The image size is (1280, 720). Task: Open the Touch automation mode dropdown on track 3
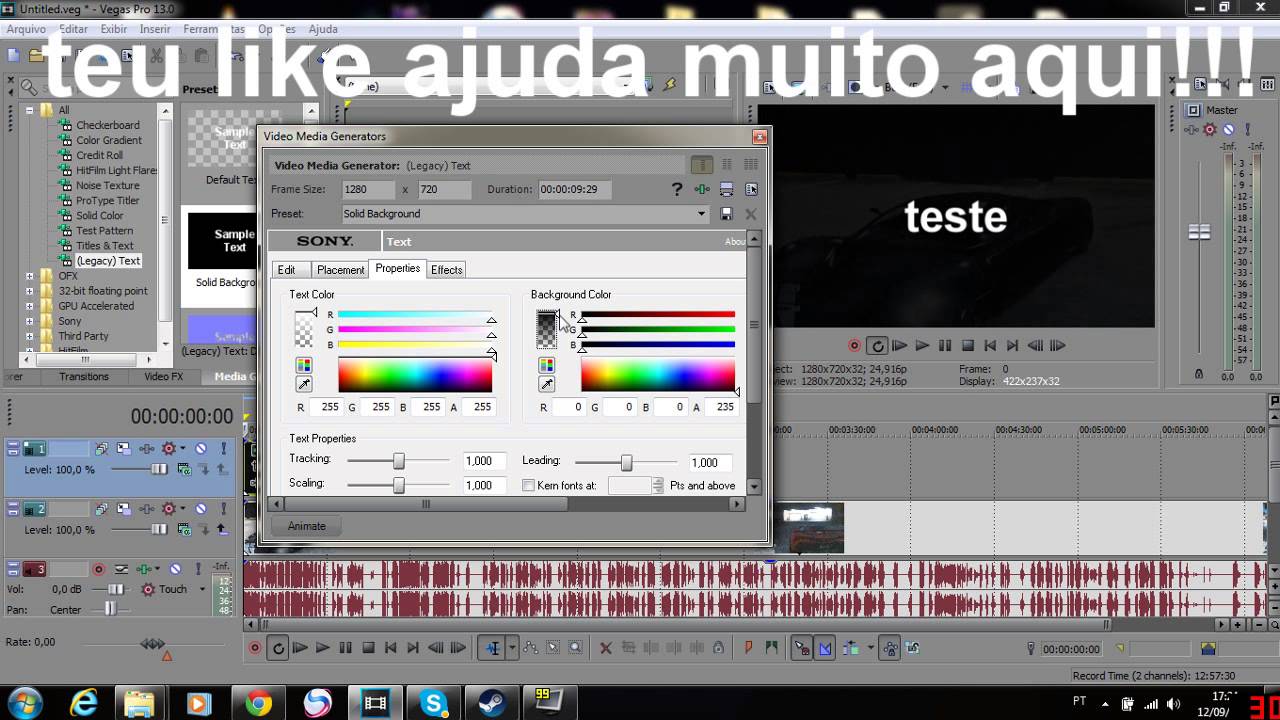tap(202, 590)
